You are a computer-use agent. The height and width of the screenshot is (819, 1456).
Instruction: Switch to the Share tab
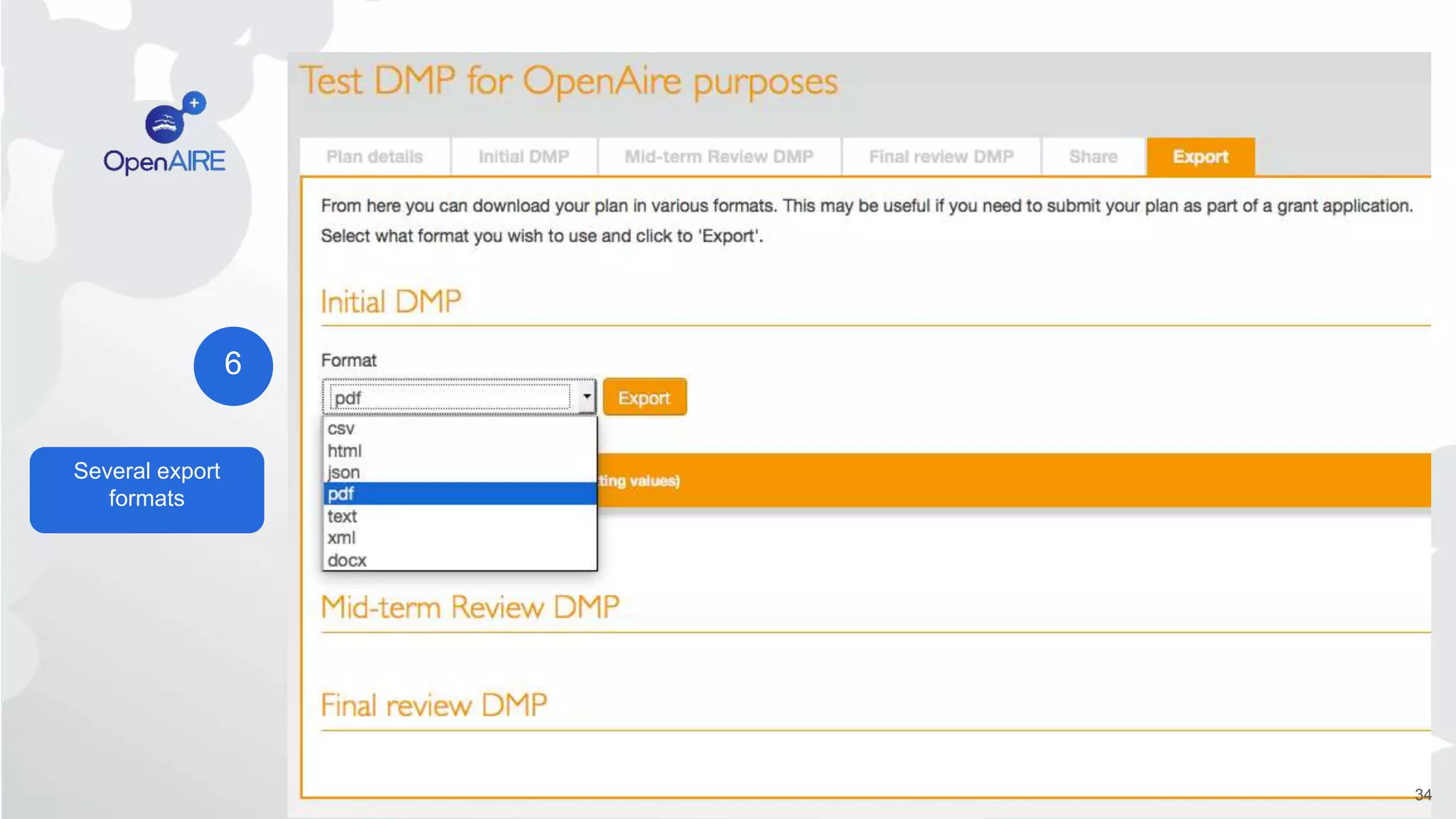(1093, 156)
